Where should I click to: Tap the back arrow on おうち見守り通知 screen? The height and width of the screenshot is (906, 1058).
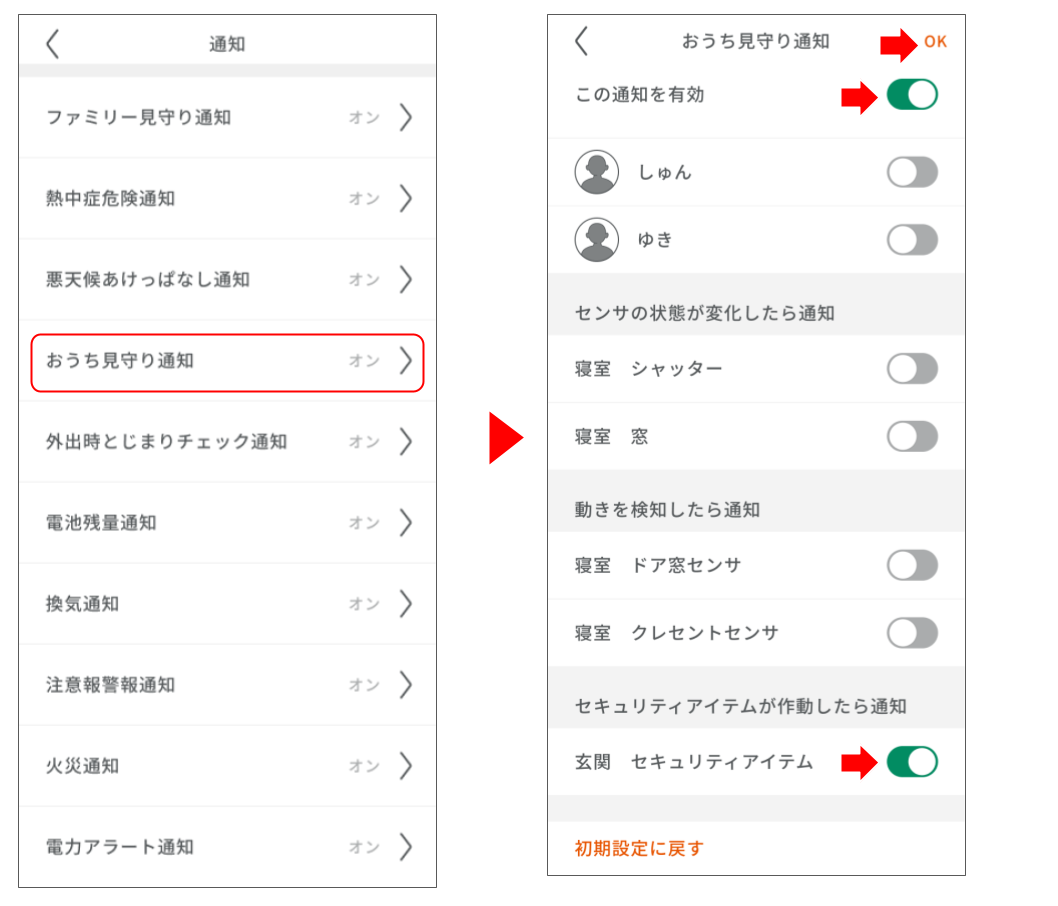click(x=580, y=43)
